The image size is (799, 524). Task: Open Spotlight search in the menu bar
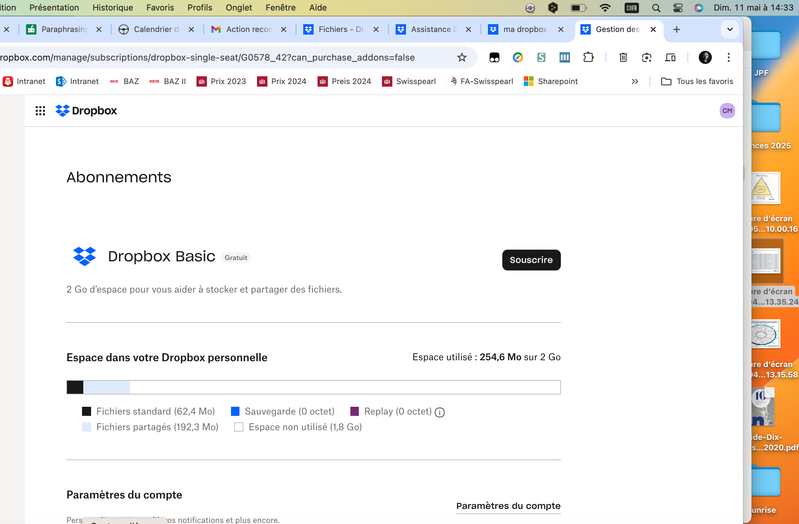tap(656, 8)
